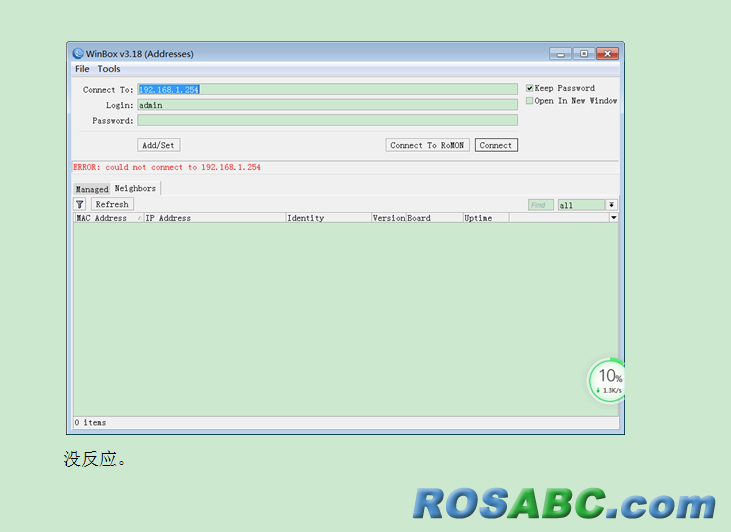Screen dimensions: 731x532
Task: Click the Connect button
Action: 496,145
